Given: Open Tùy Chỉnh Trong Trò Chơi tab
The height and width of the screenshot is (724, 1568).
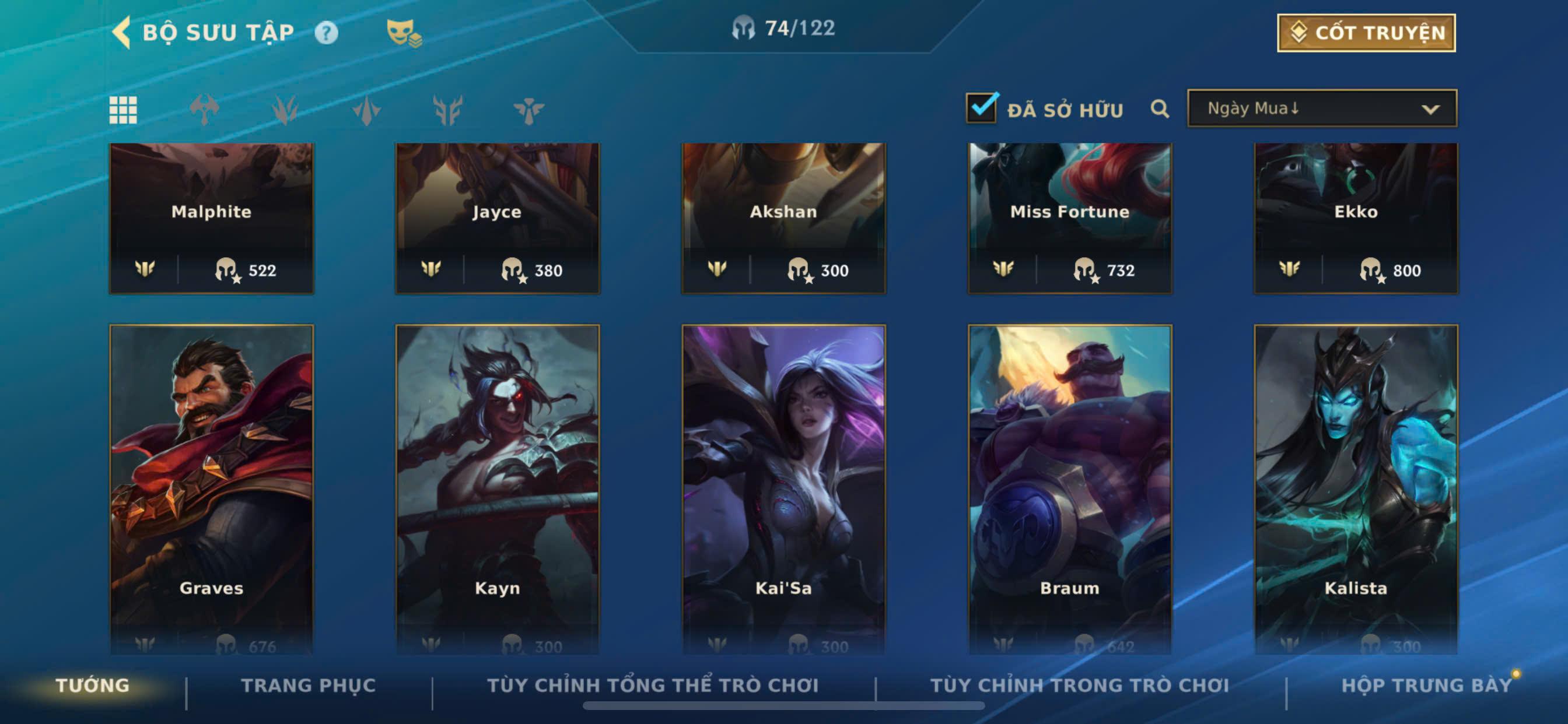Looking at the screenshot, I should (1079, 686).
